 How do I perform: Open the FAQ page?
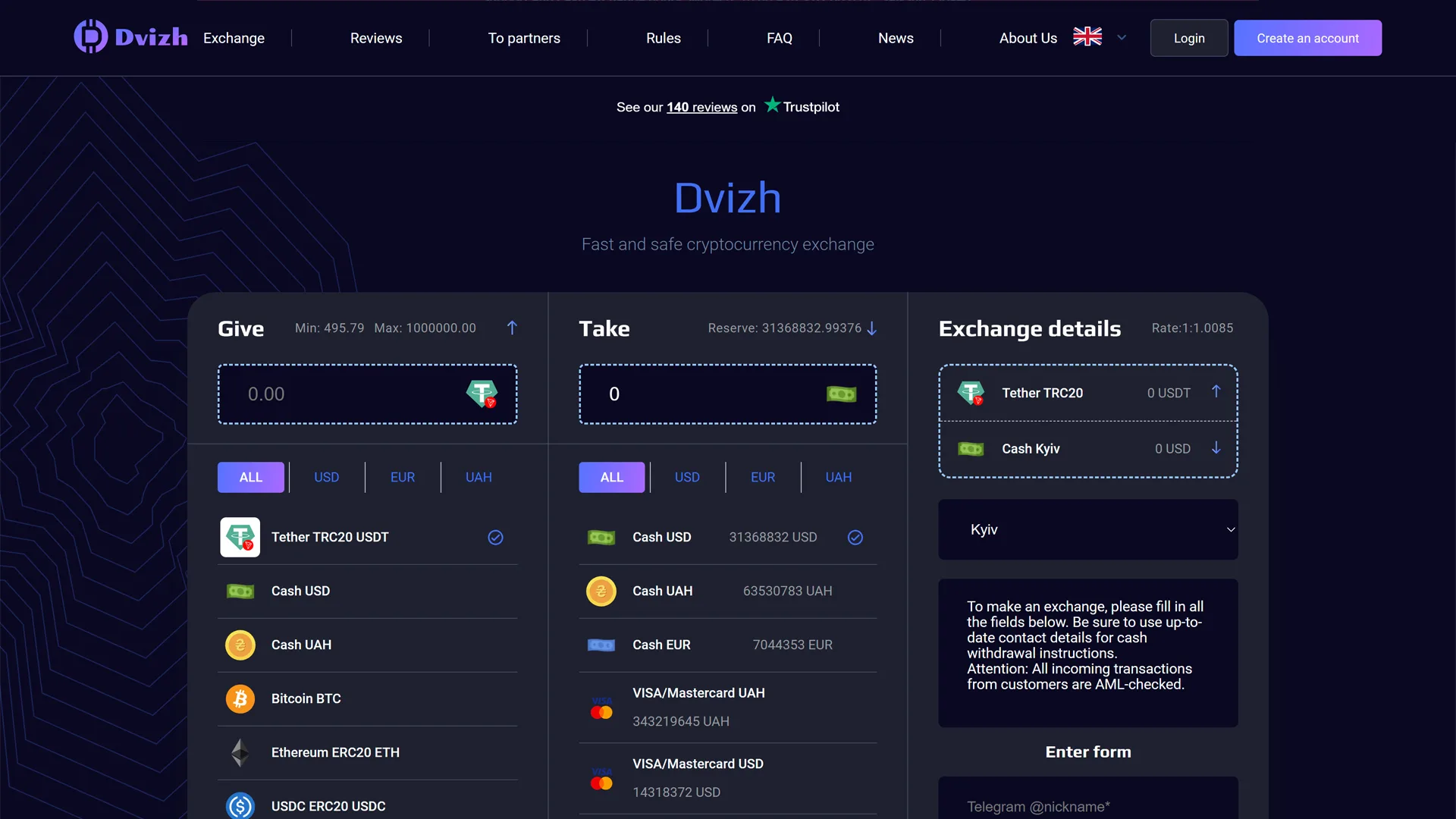pyautogui.click(x=780, y=38)
